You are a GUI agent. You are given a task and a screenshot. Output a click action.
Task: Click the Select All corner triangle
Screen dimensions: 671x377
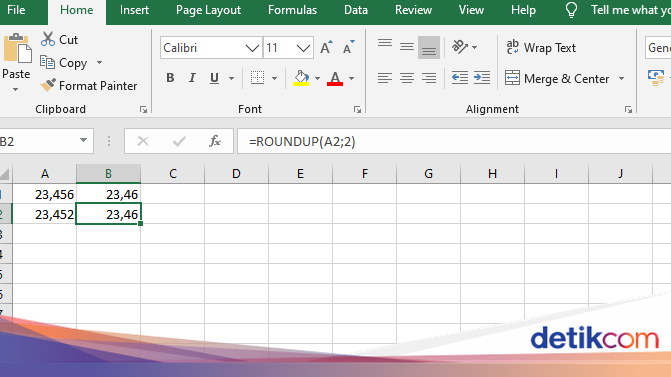(5, 174)
